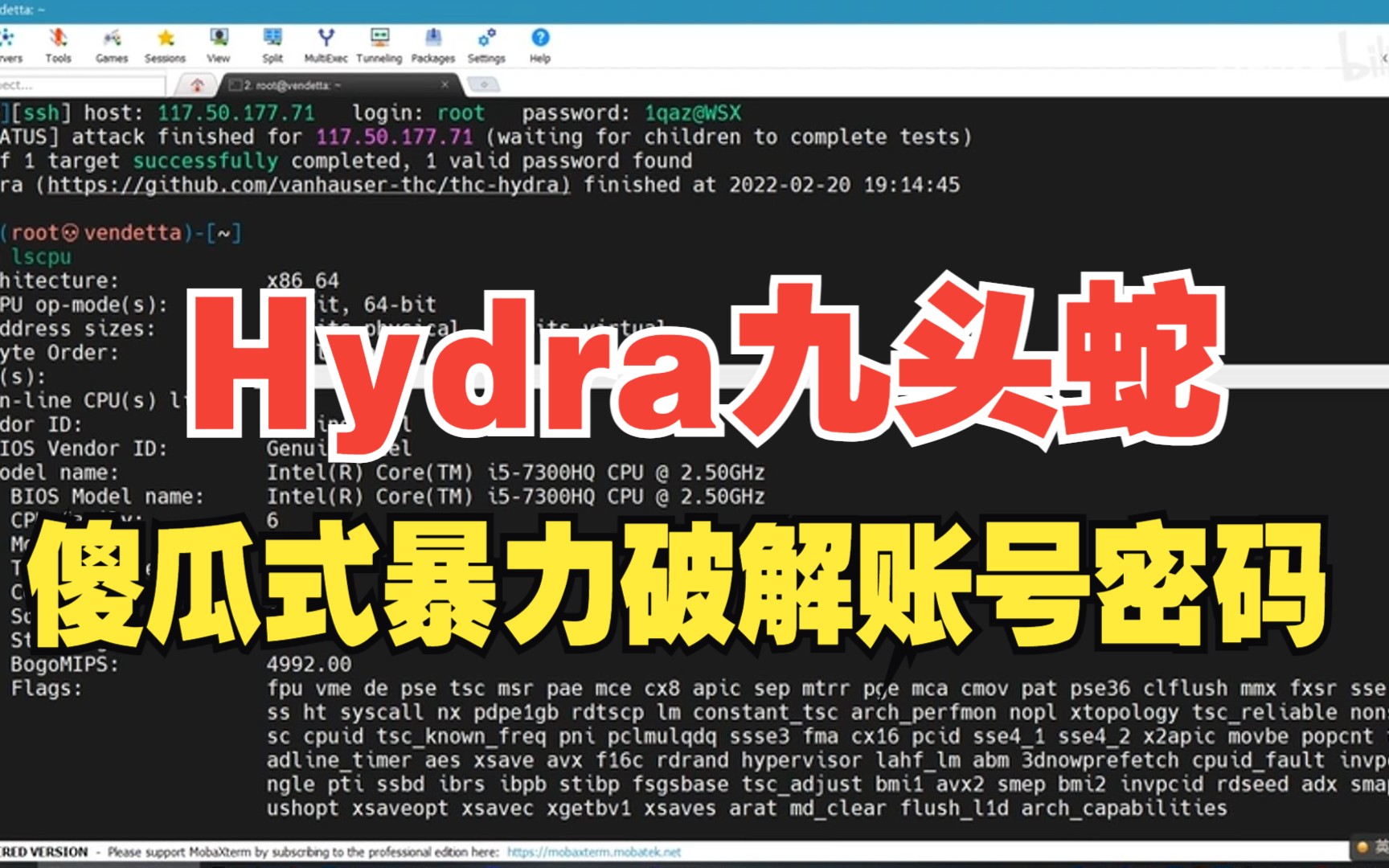
Task: Click the BIOS Model name label
Action: (107, 497)
